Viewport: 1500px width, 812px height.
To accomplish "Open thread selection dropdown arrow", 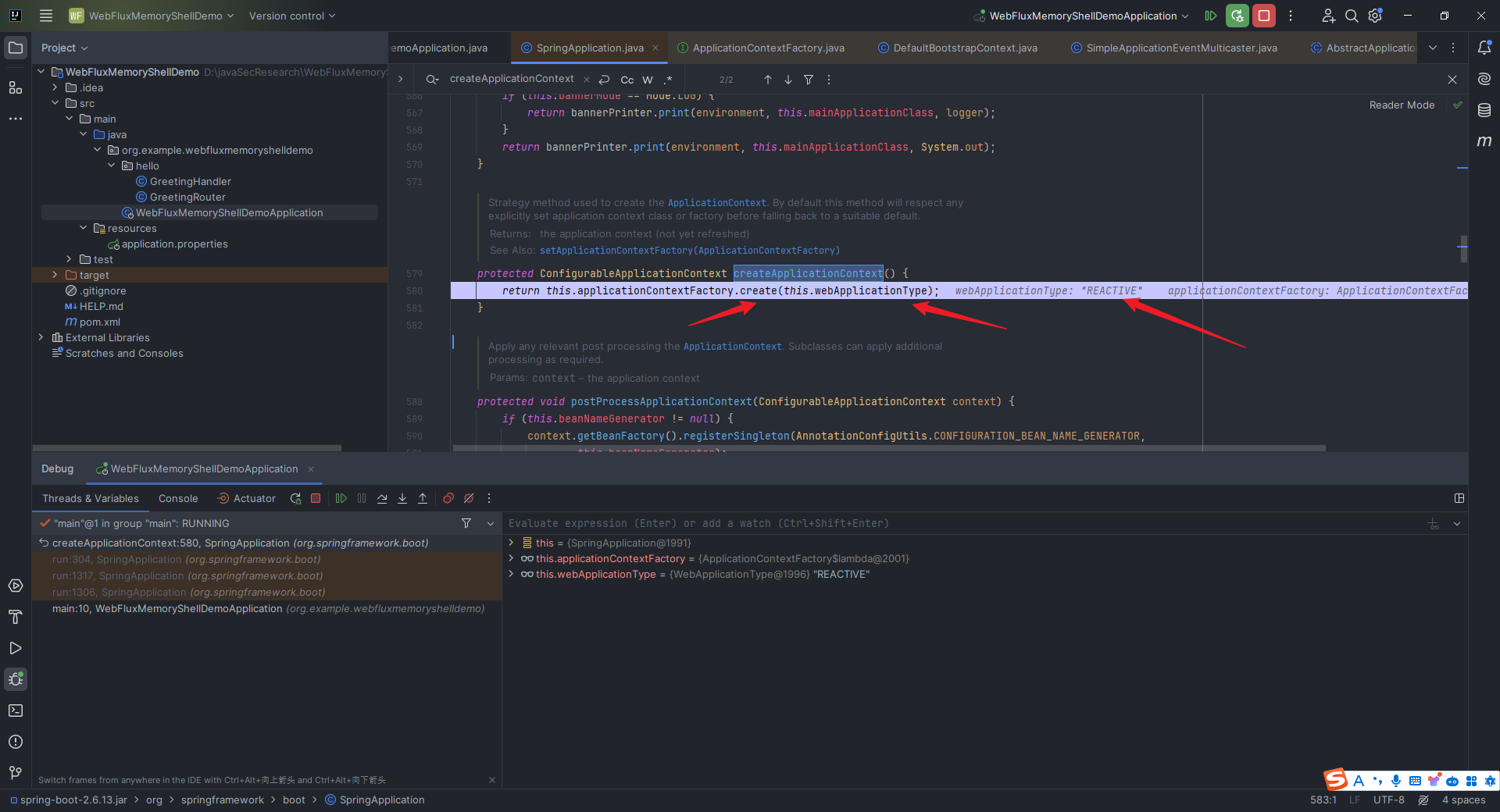I will pyautogui.click(x=491, y=523).
